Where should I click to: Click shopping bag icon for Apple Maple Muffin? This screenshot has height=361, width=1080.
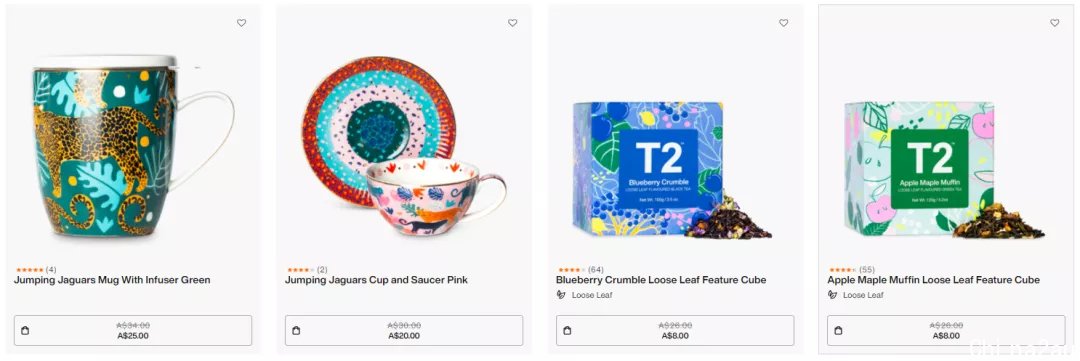[x=838, y=331]
